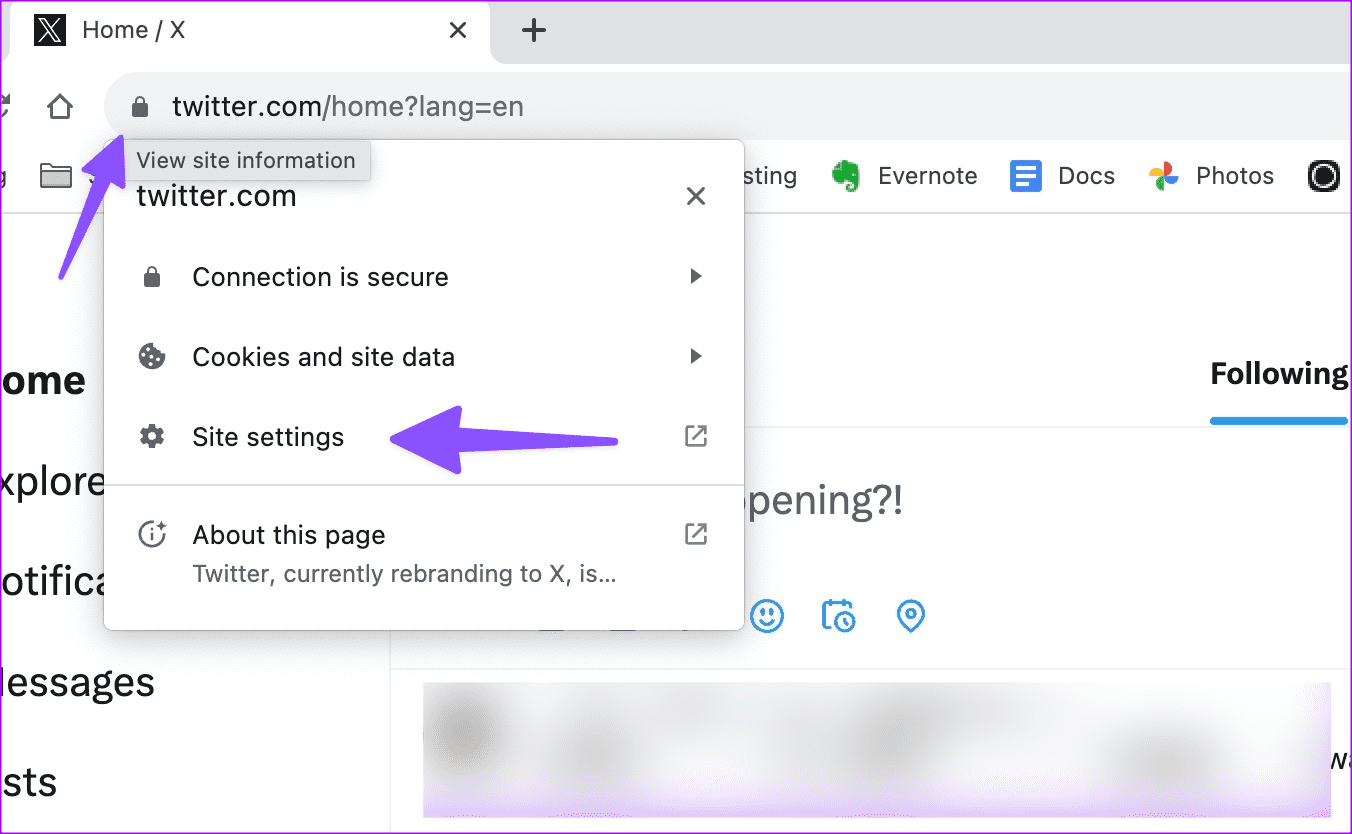Screen dimensions: 1352x834
Task: Select the schedule tweet icon
Action: tap(839, 616)
